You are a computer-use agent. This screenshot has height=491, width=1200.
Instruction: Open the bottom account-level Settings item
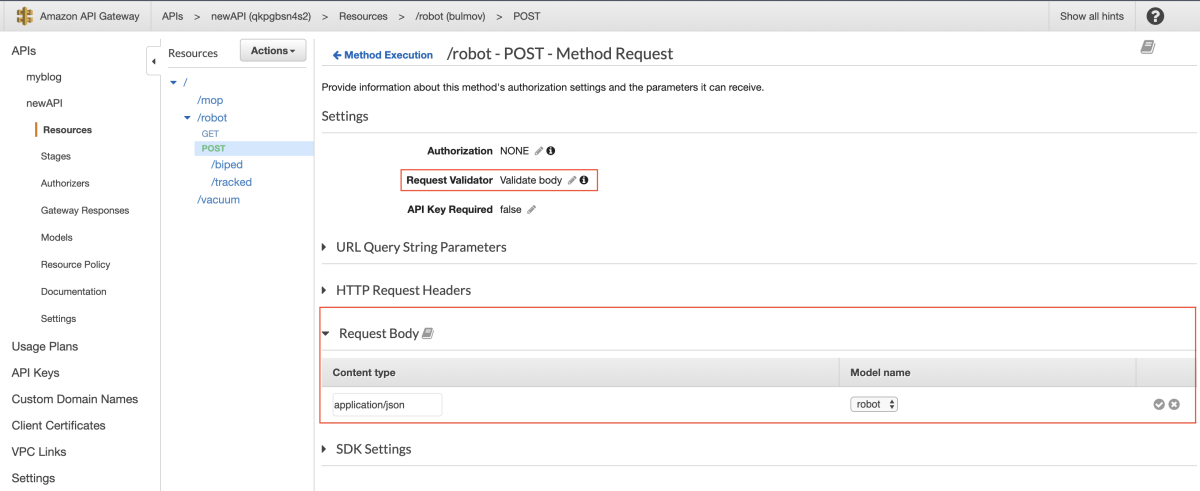coord(33,478)
